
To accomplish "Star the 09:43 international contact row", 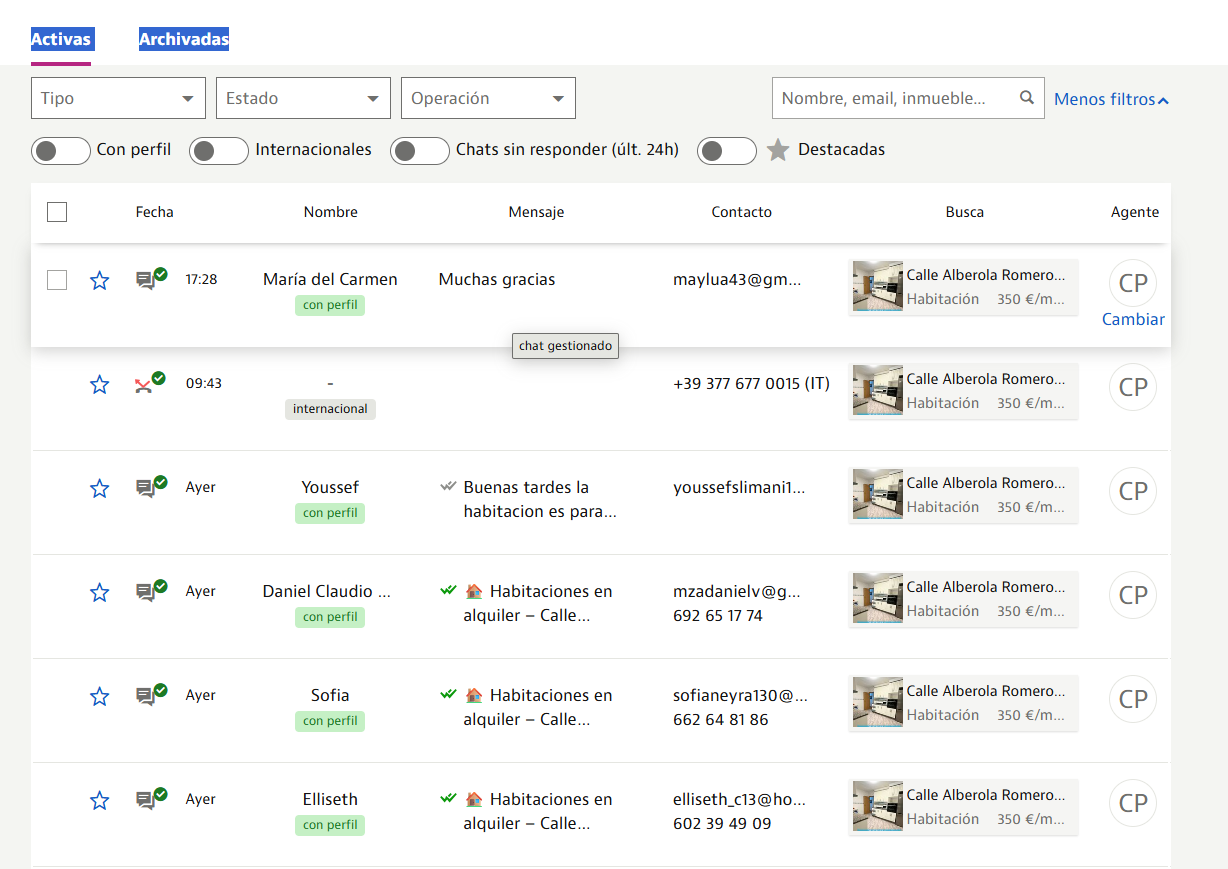I will click(100, 385).
